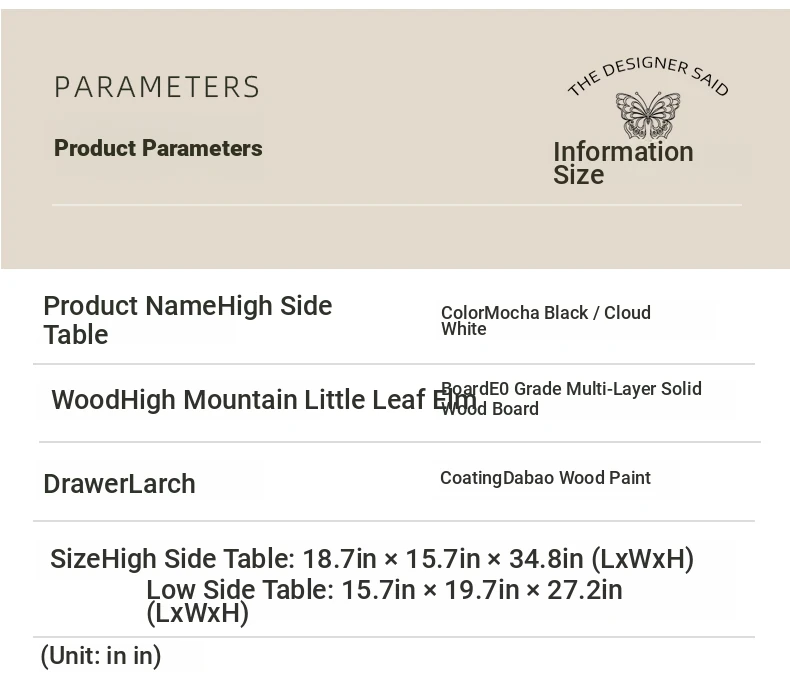Select the Drawer Larch entry
Image resolution: width=790 pixels, height=678 pixels.
[119, 484]
